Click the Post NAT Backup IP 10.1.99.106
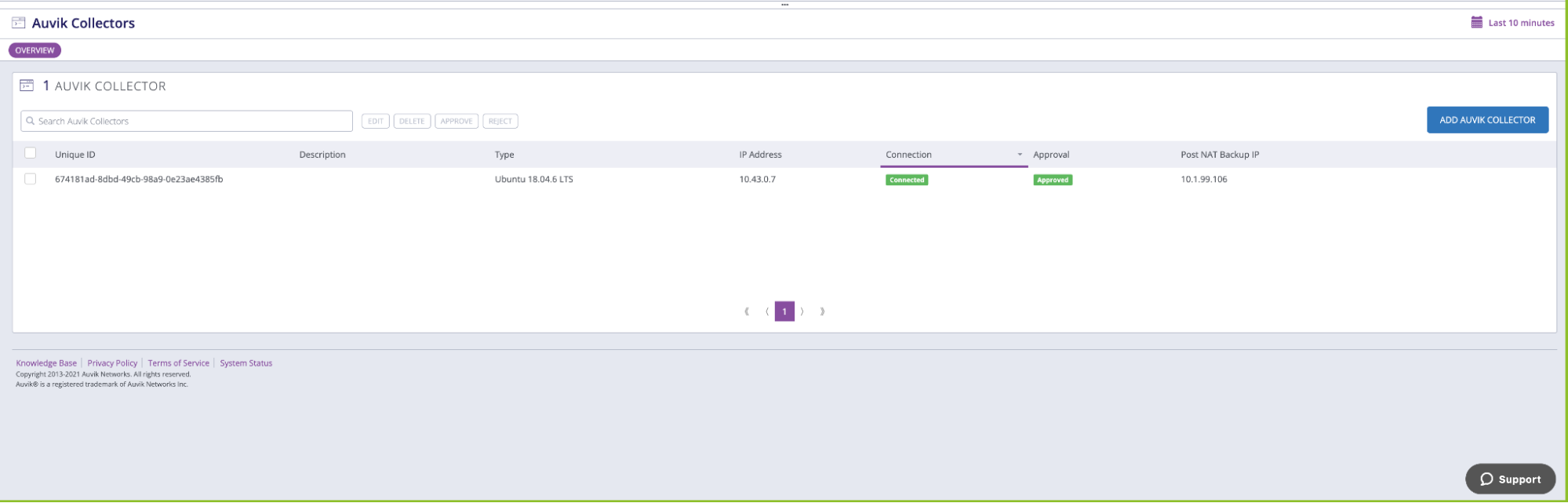 [1204, 179]
